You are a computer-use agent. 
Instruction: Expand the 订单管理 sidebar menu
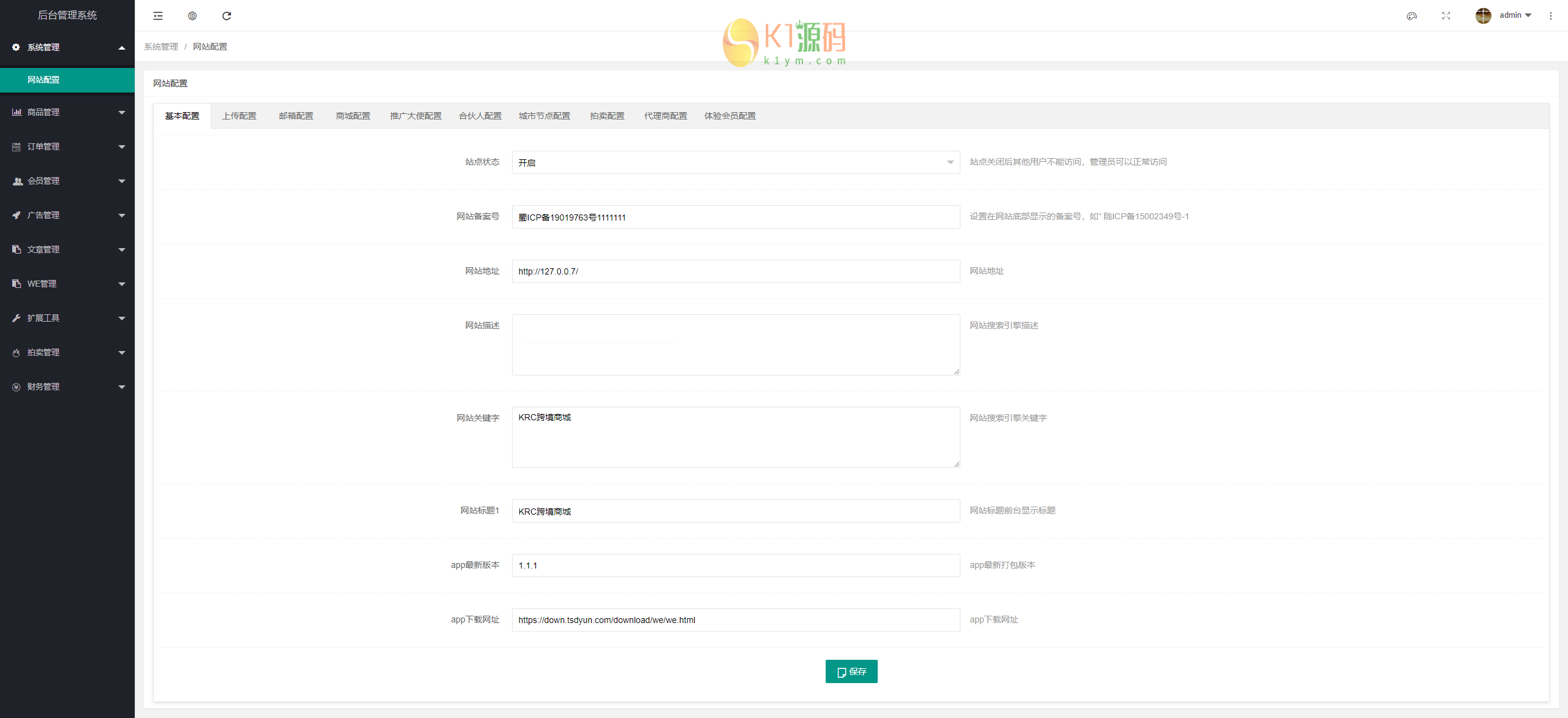67,146
